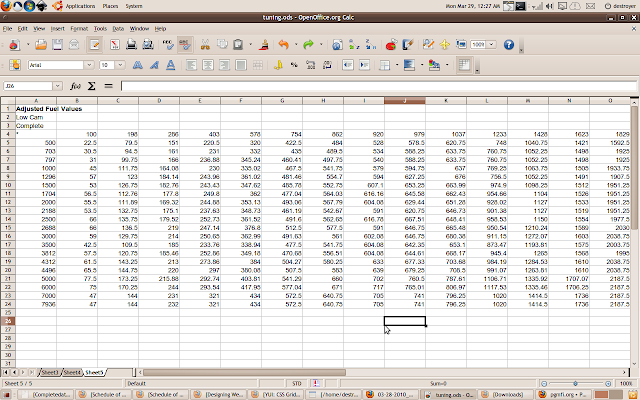The image size is (640, 400).
Task: Toggle italic formatting
Action: 152,65
